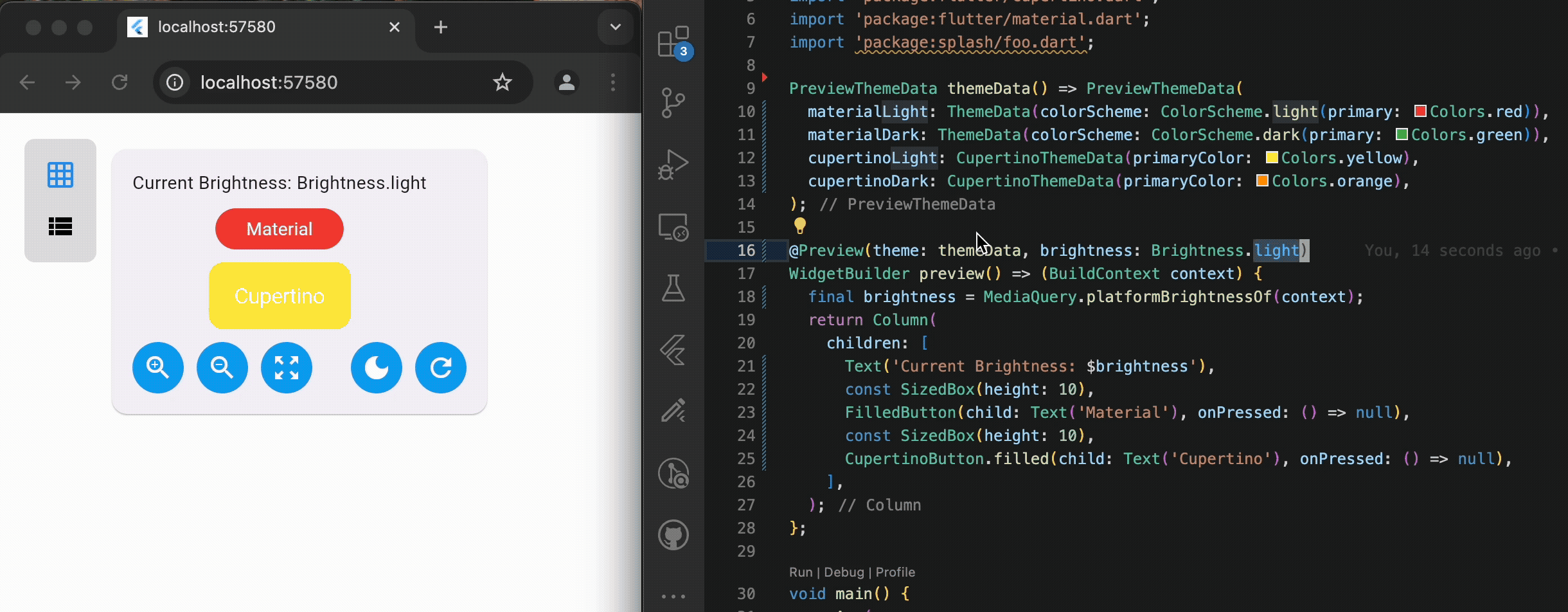Reset the preview zoom with the fullscreen icon

tap(287, 368)
